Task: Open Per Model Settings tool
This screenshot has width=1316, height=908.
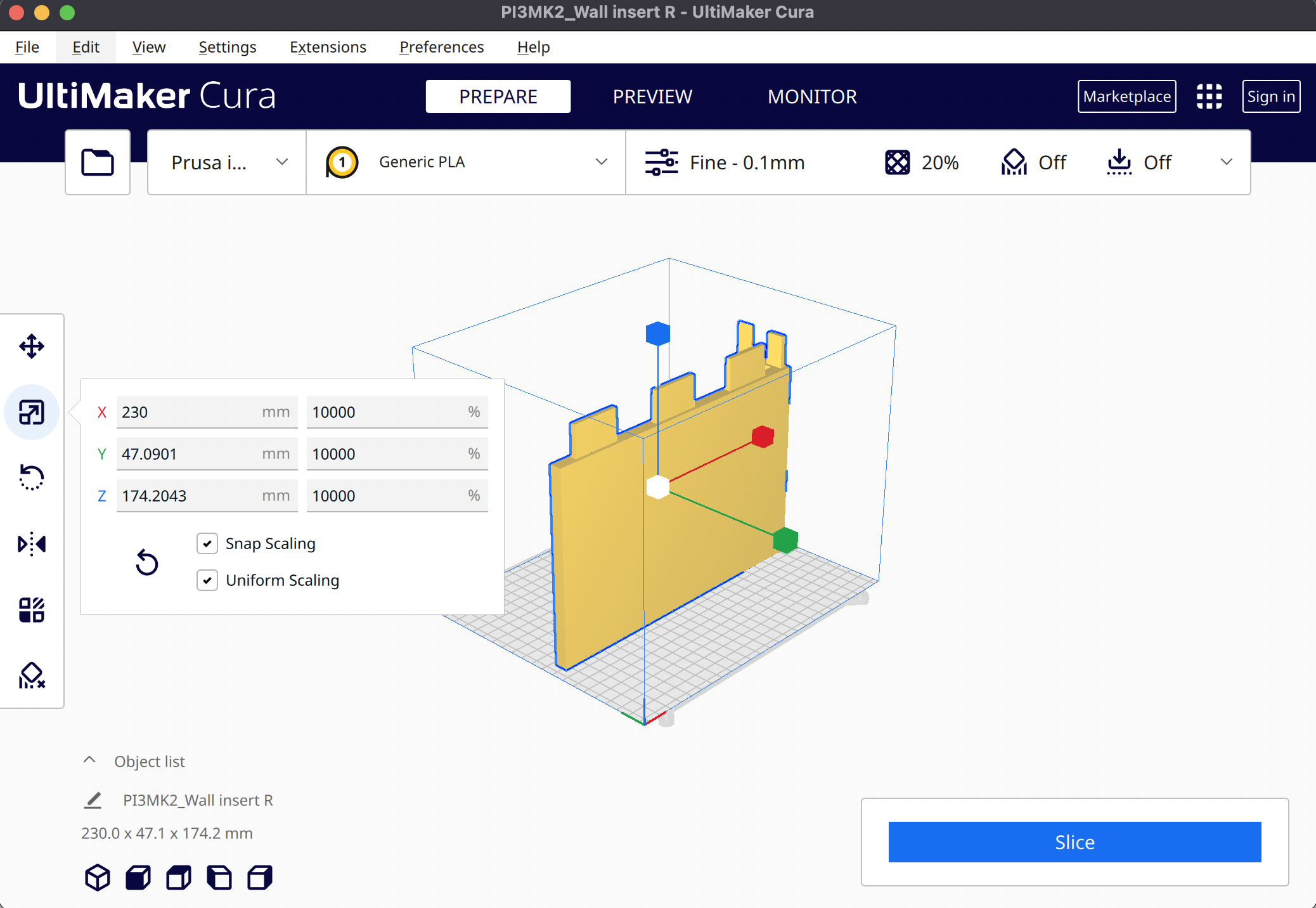Action: point(31,610)
